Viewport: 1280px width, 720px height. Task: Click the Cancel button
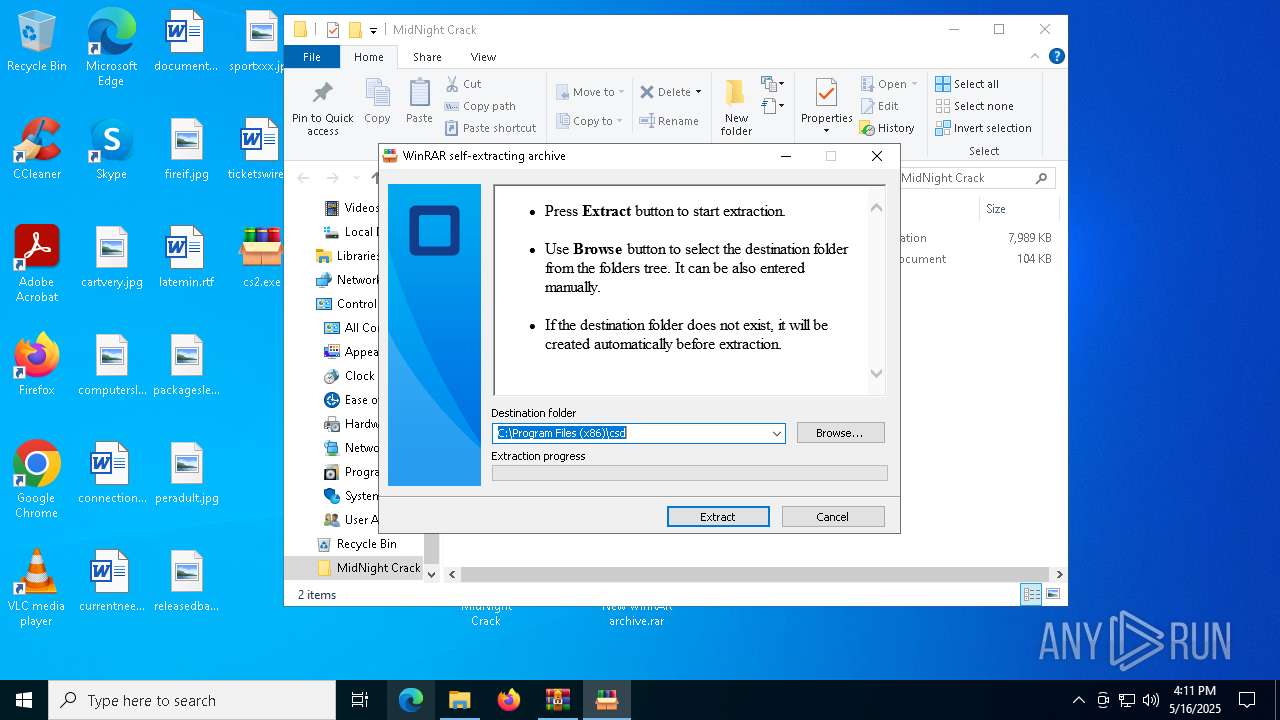click(833, 517)
